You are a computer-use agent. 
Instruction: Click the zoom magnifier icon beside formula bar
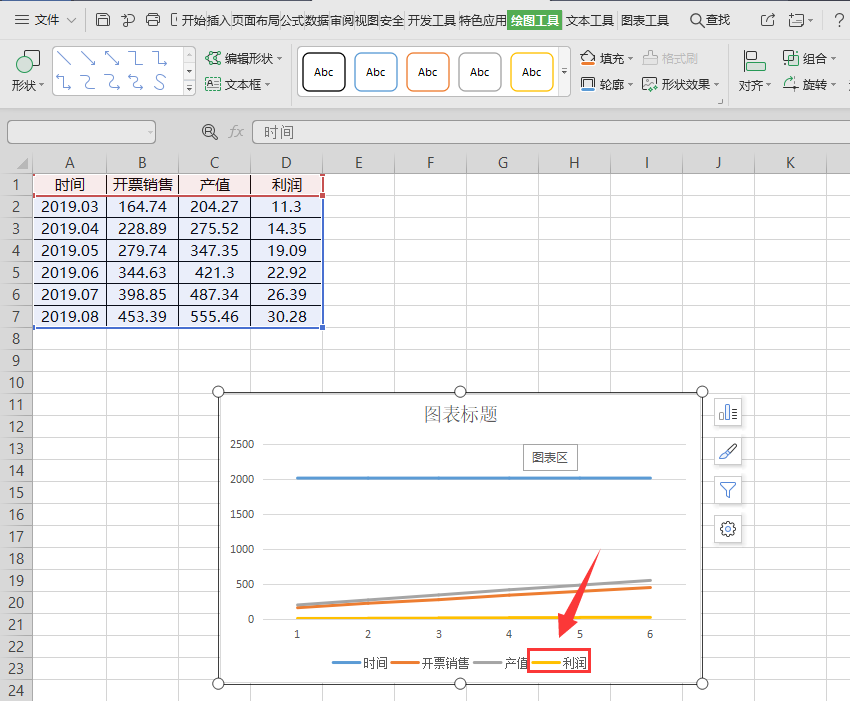209,132
